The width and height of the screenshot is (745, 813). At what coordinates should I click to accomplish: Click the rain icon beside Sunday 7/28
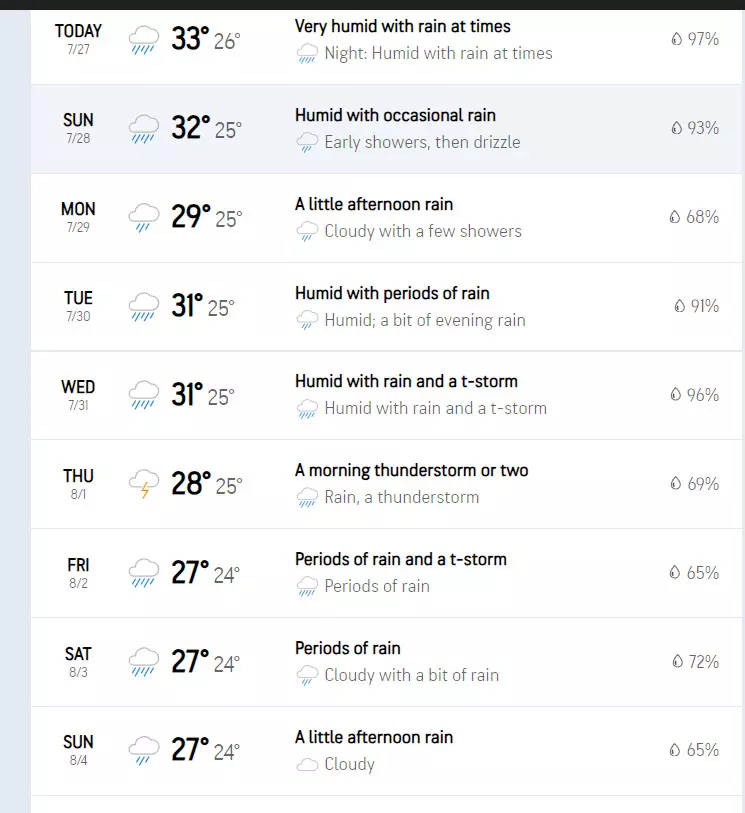click(144, 129)
